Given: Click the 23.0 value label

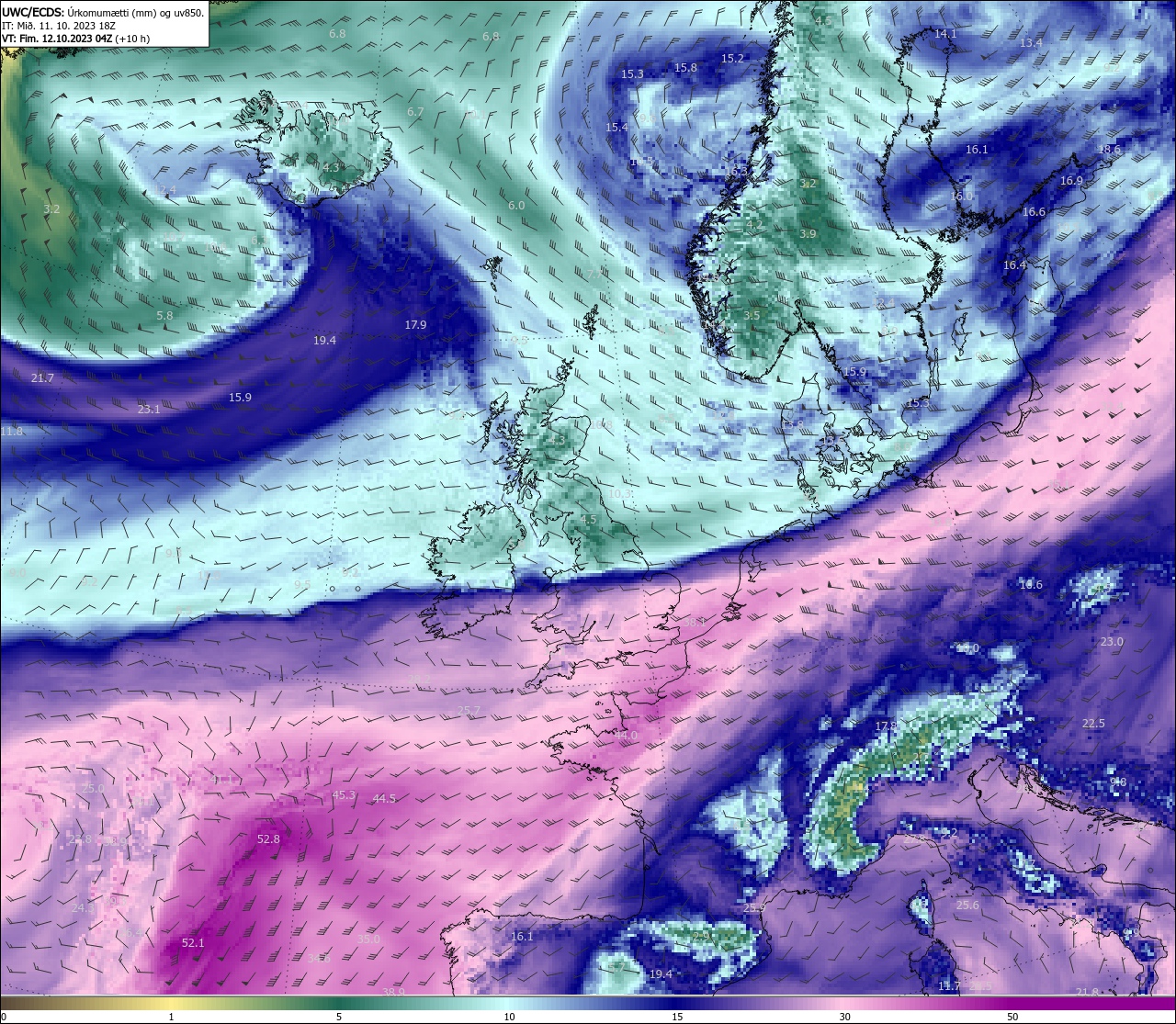Looking at the screenshot, I should 1112,641.
